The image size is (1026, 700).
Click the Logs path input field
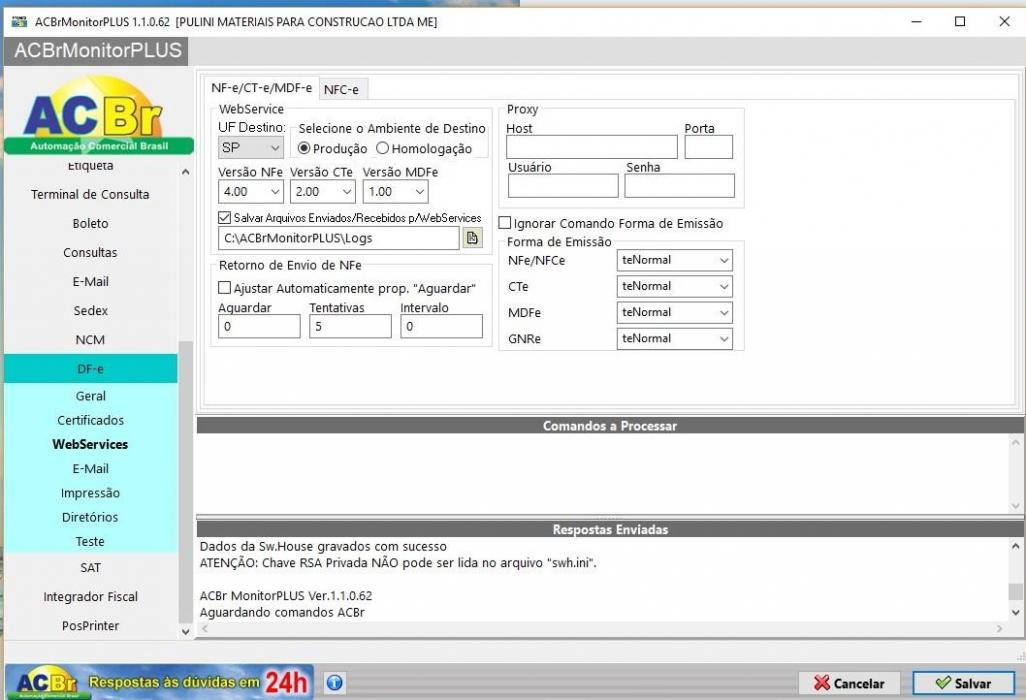coord(339,238)
